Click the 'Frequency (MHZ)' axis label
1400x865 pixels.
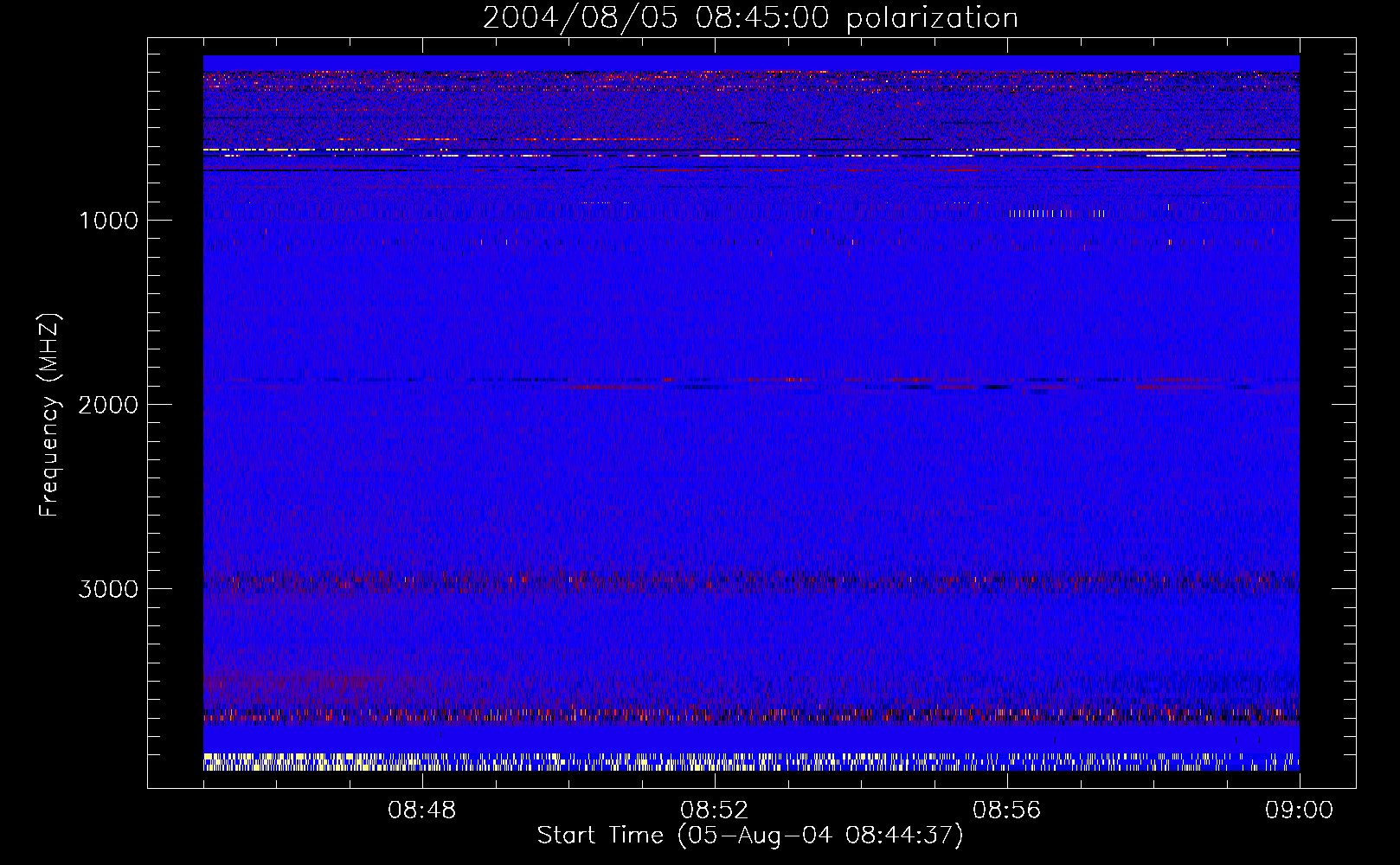pos(49,414)
